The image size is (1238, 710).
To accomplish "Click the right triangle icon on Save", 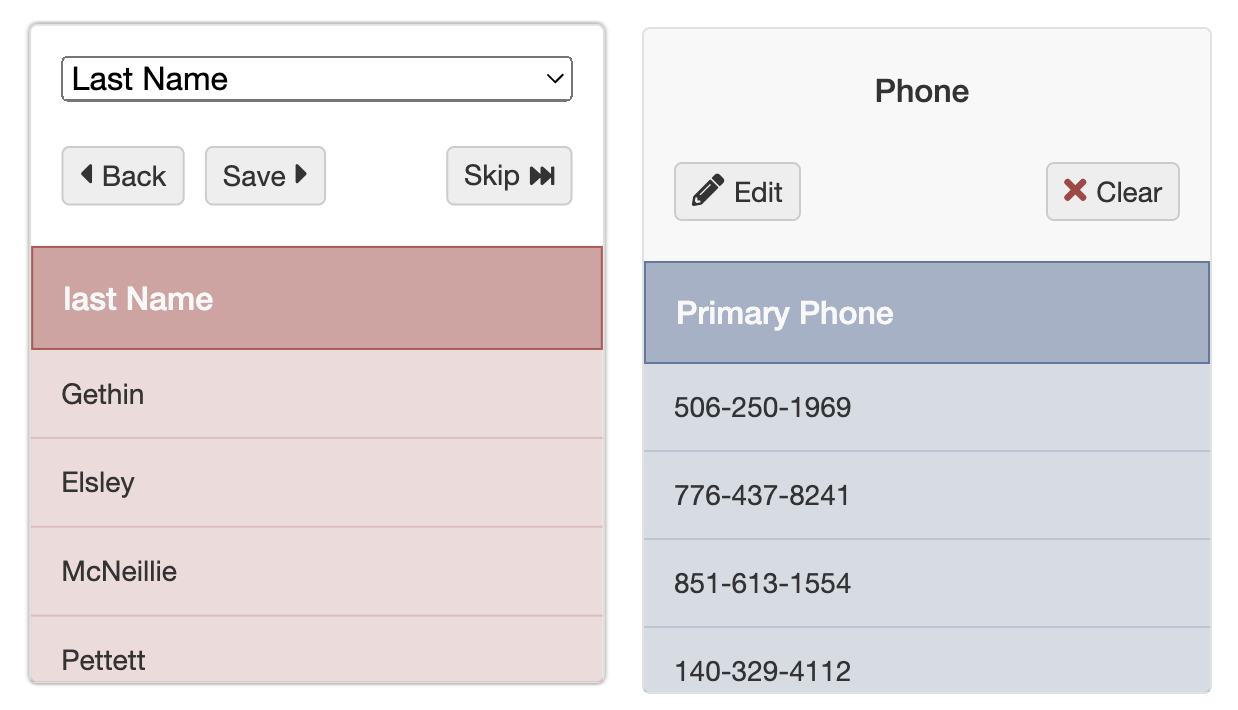I will point(301,175).
